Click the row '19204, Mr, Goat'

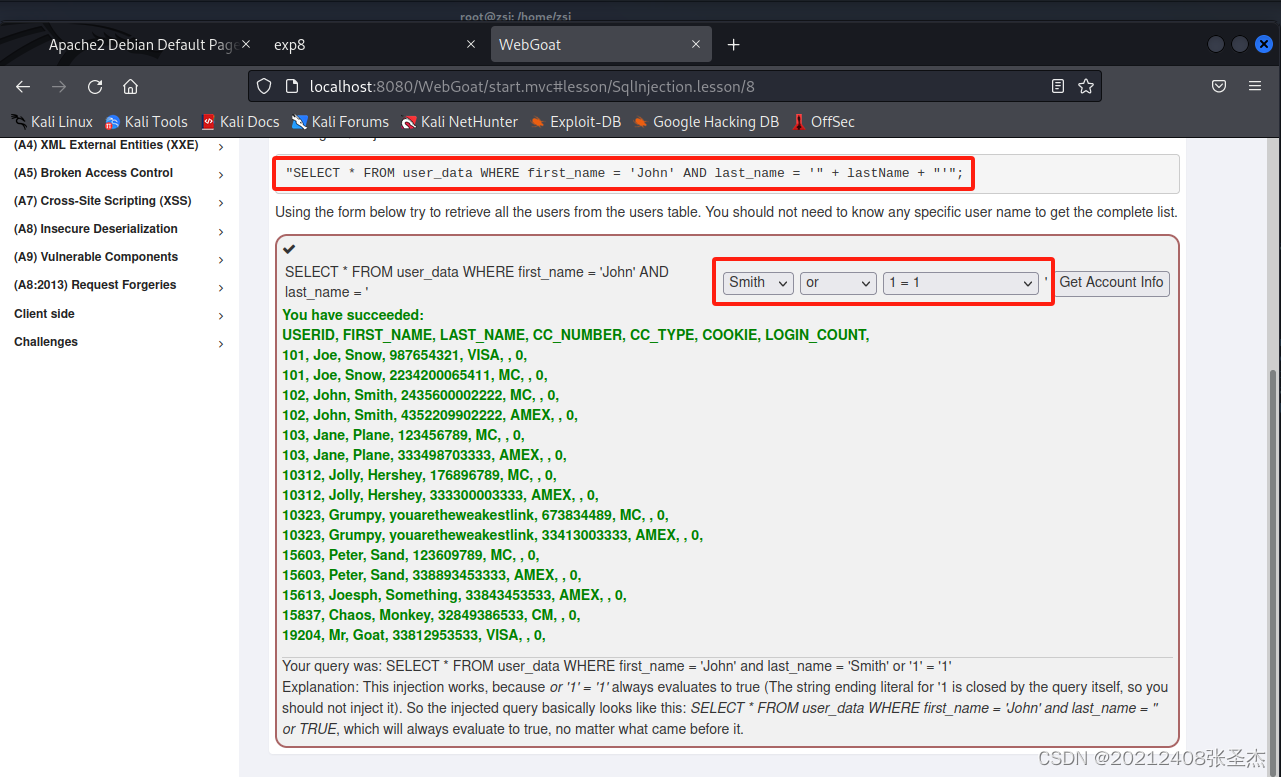(x=414, y=635)
